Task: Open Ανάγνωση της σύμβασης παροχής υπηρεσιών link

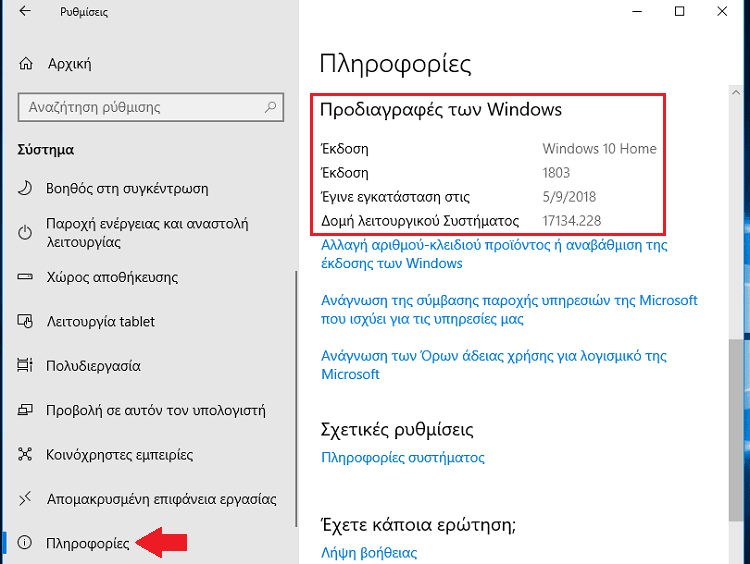Action: 509,310
